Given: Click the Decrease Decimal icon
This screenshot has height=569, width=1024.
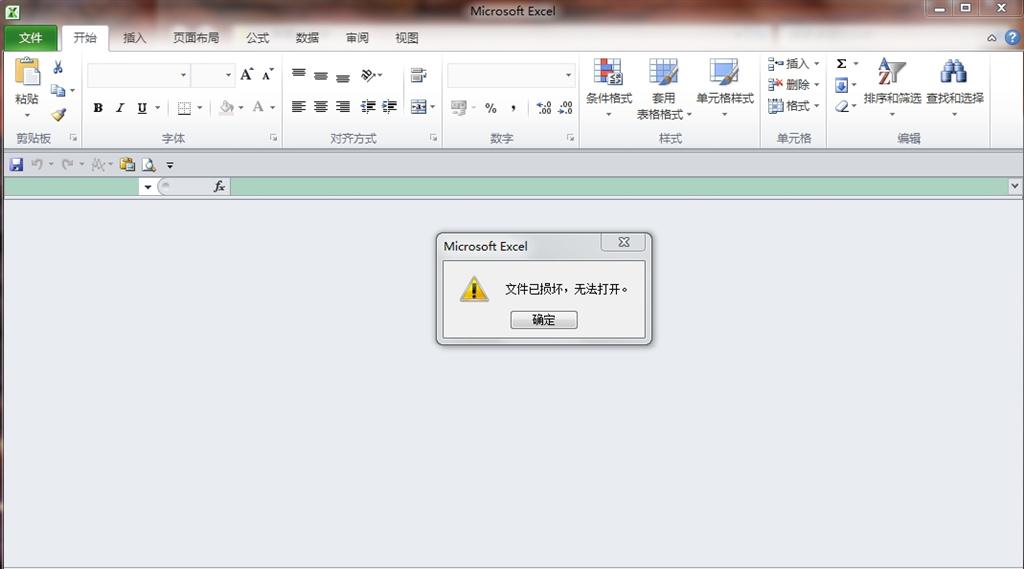Looking at the screenshot, I should (566, 108).
